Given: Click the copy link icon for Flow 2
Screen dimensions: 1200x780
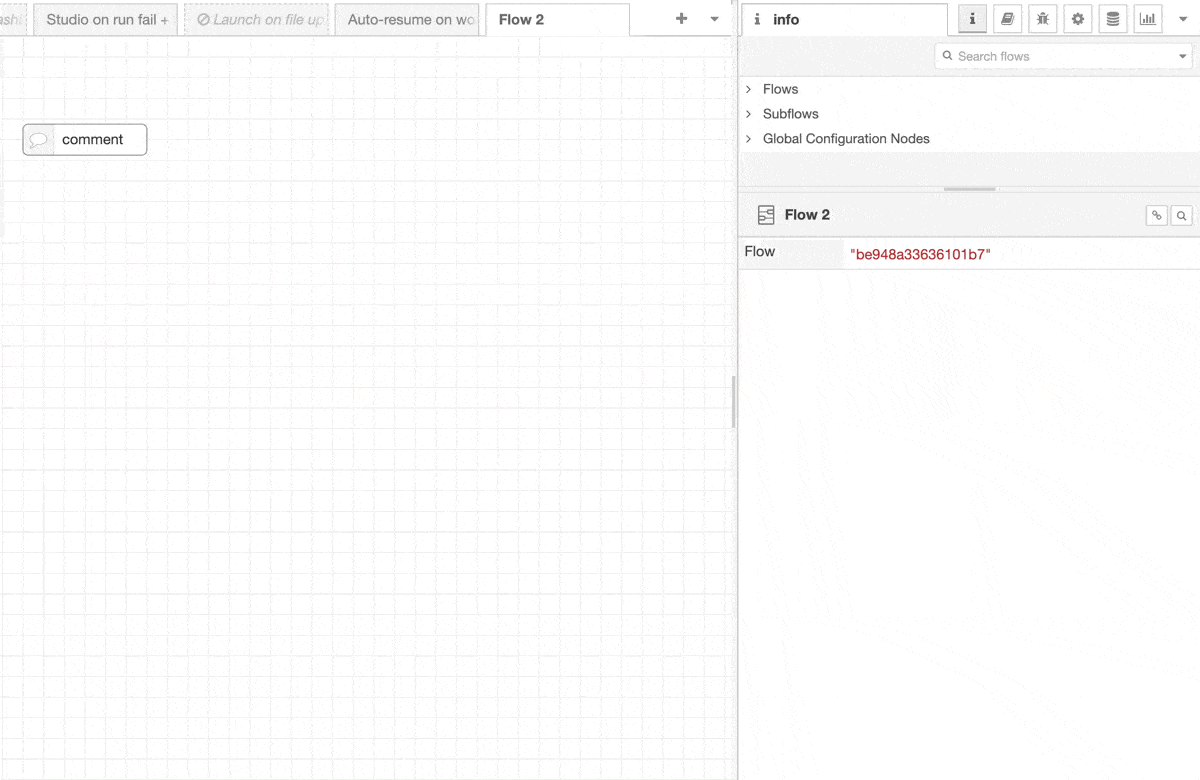Looking at the screenshot, I should pos(1156,215).
